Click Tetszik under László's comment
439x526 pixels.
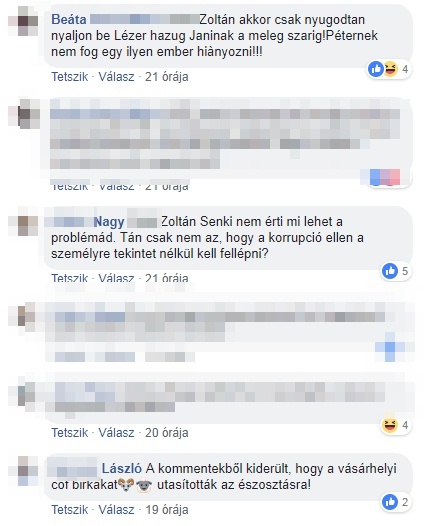pos(69,510)
